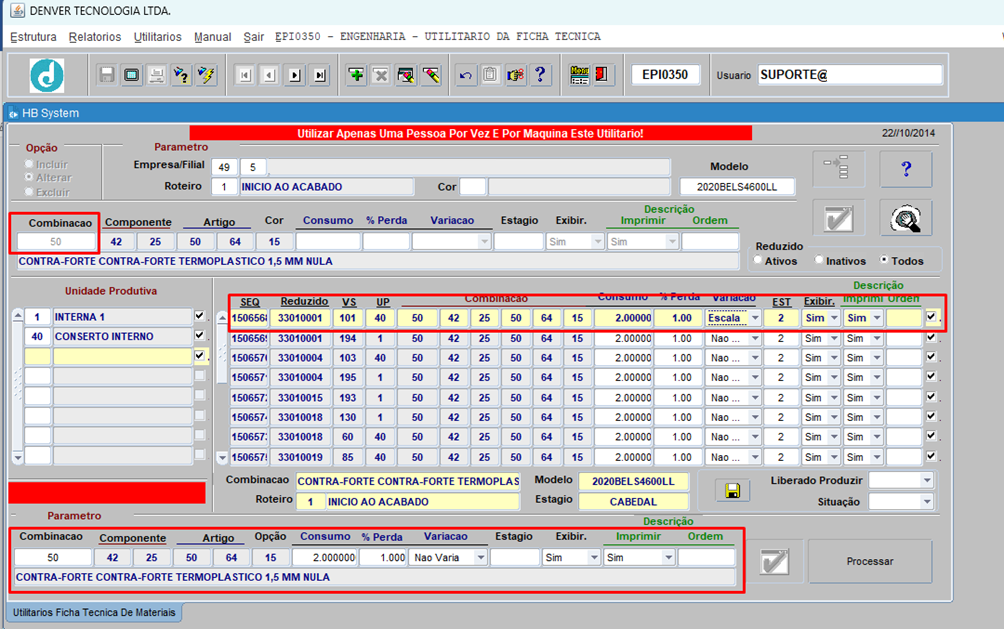Viewport: 1004px width, 629px height.
Task: Click the clear field eraser icon
Action: (431, 75)
